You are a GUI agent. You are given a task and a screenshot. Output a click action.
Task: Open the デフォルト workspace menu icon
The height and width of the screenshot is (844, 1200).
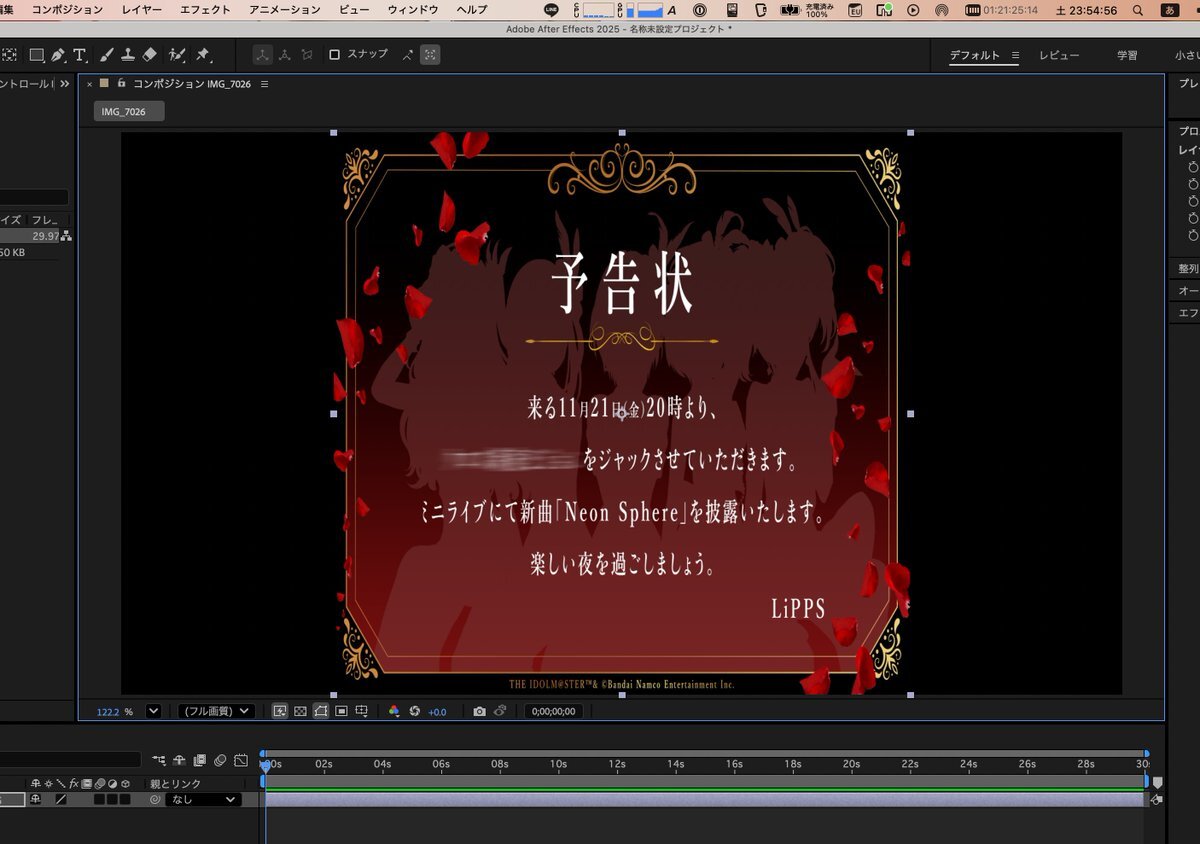[x=1015, y=55]
